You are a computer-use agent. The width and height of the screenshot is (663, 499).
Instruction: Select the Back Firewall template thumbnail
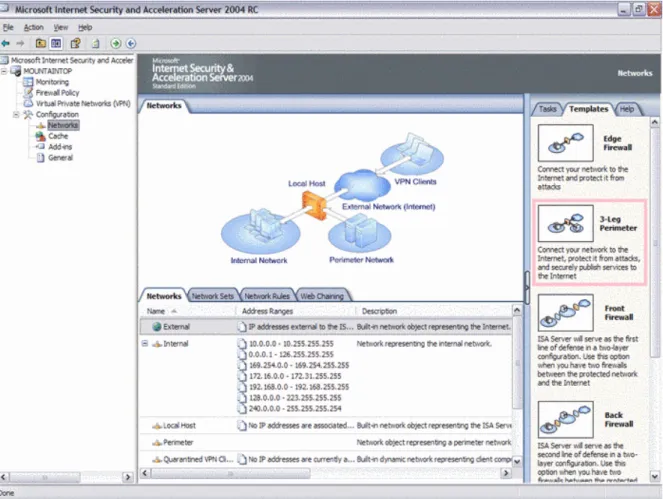point(565,419)
